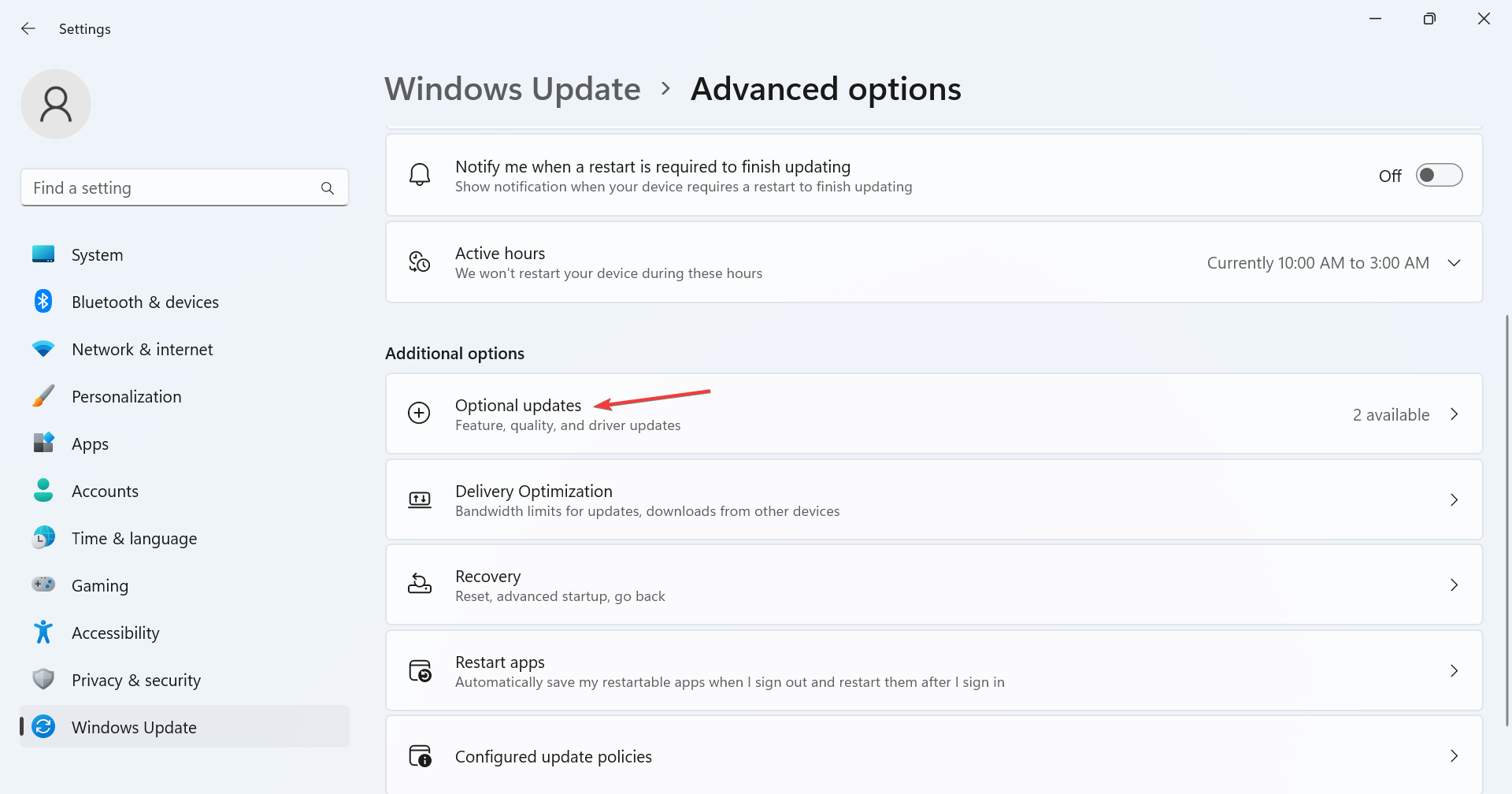Click the Accounts person icon
The height and width of the screenshot is (794, 1512).
coord(43,490)
